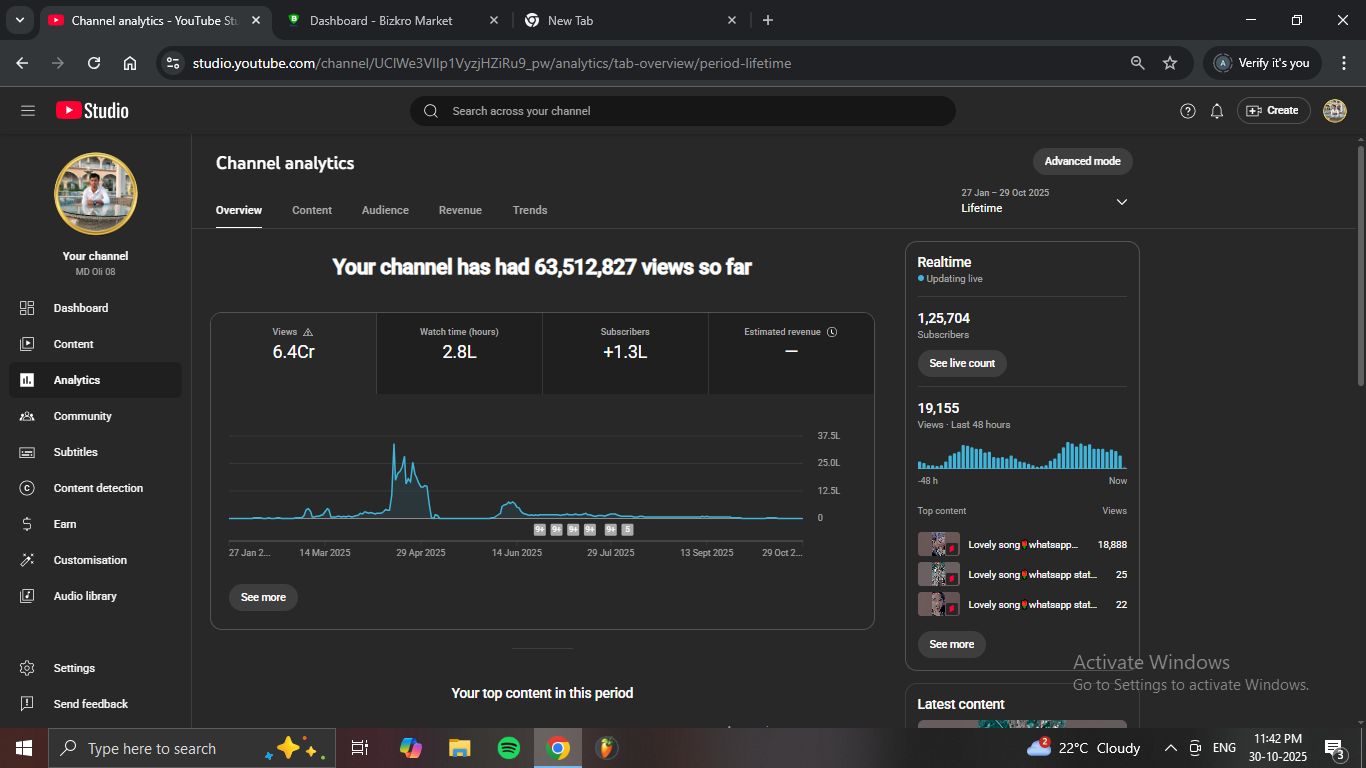
Task: Open the notifications bell
Action: coord(1216,111)
